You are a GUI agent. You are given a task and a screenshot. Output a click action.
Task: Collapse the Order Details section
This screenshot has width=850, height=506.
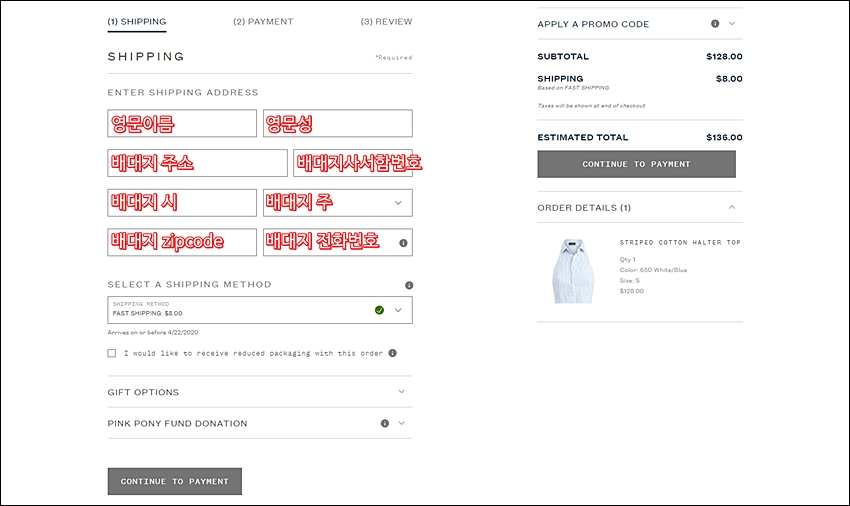tap(732, 207)
